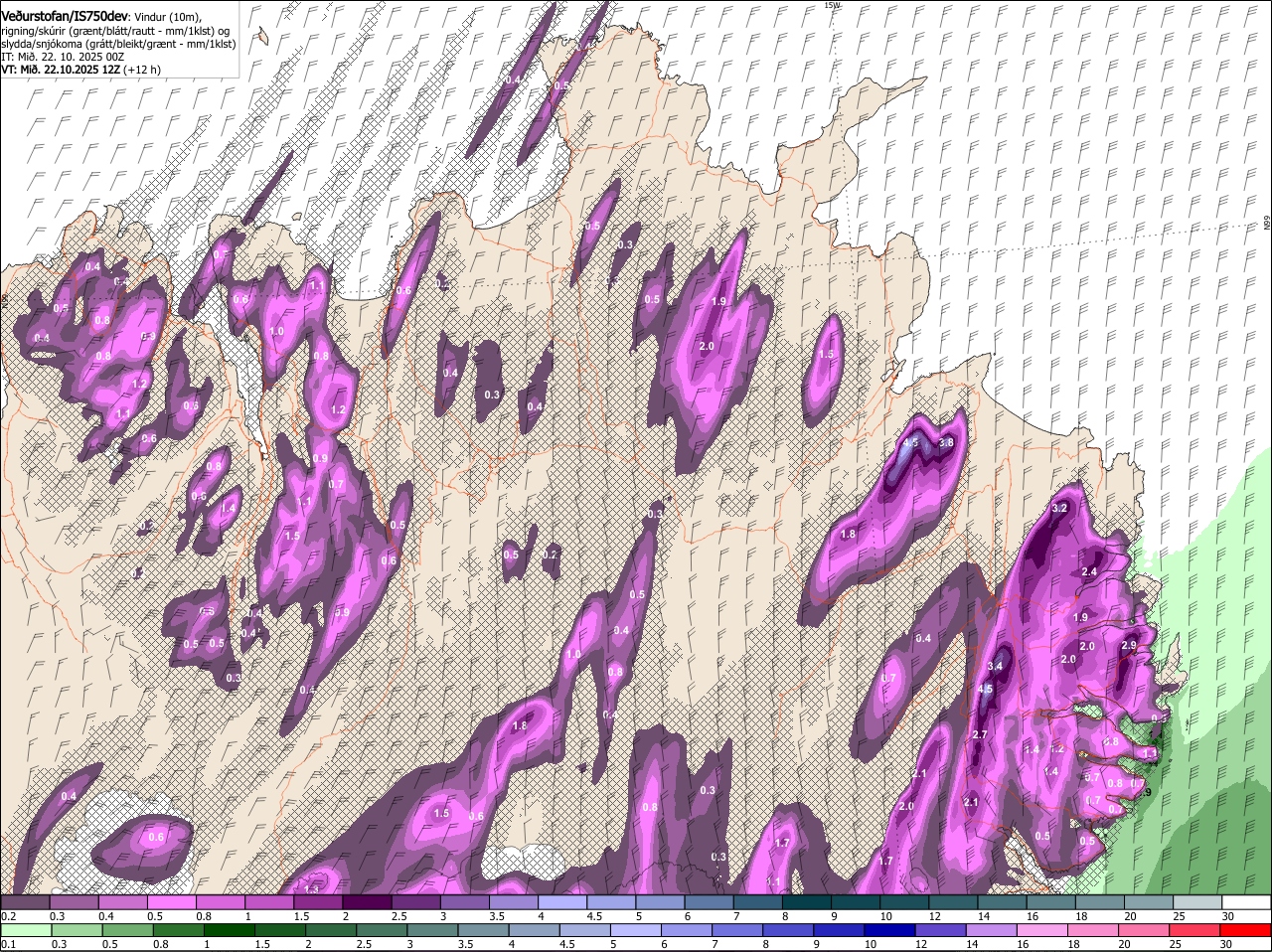The width and height of the screenshot is (1272, 952).
Task: Click the rain legend swatch at 0.5
Action: pyautogui.click(x=128, y=930)
